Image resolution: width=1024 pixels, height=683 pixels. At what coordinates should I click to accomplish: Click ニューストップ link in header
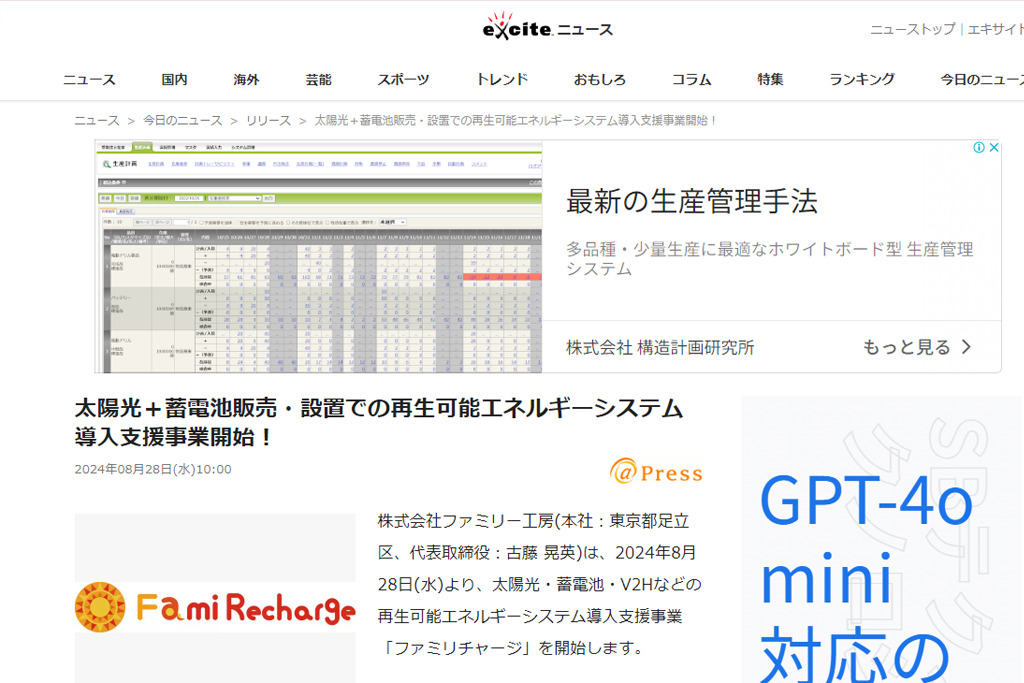coord(912,29)
